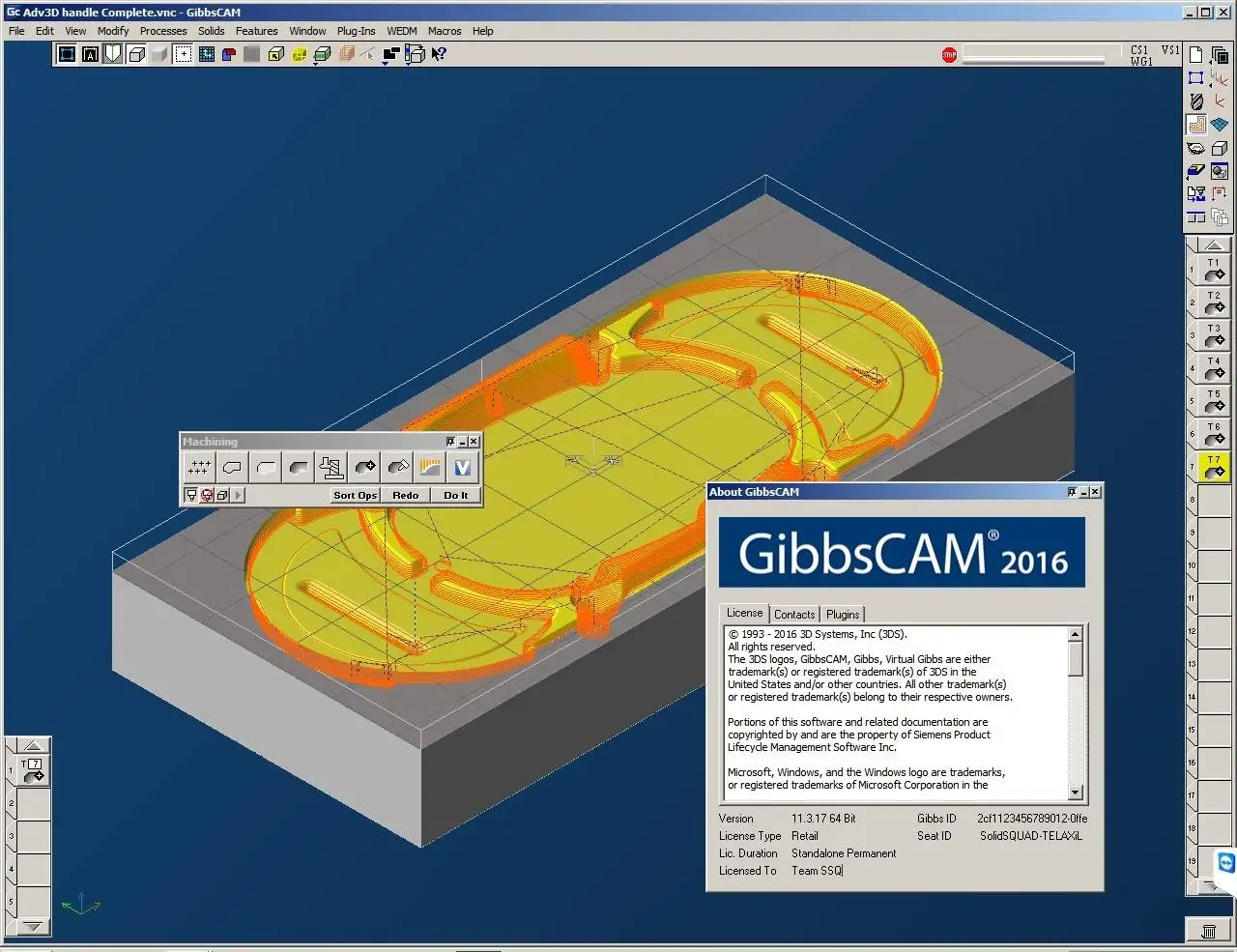The image size is (1237, 952).
Task: Toggle the red crossed holder display button
Action: click(206, 495)
